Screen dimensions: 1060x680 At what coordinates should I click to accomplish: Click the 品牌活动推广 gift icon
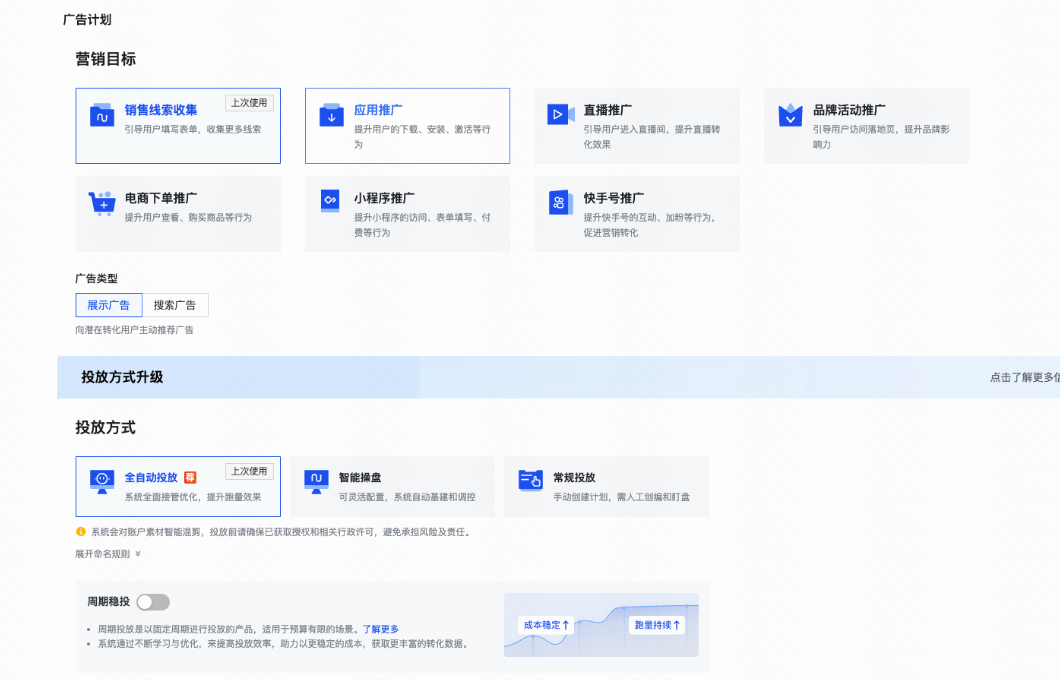pyautogui.click(x=790, y=113)
